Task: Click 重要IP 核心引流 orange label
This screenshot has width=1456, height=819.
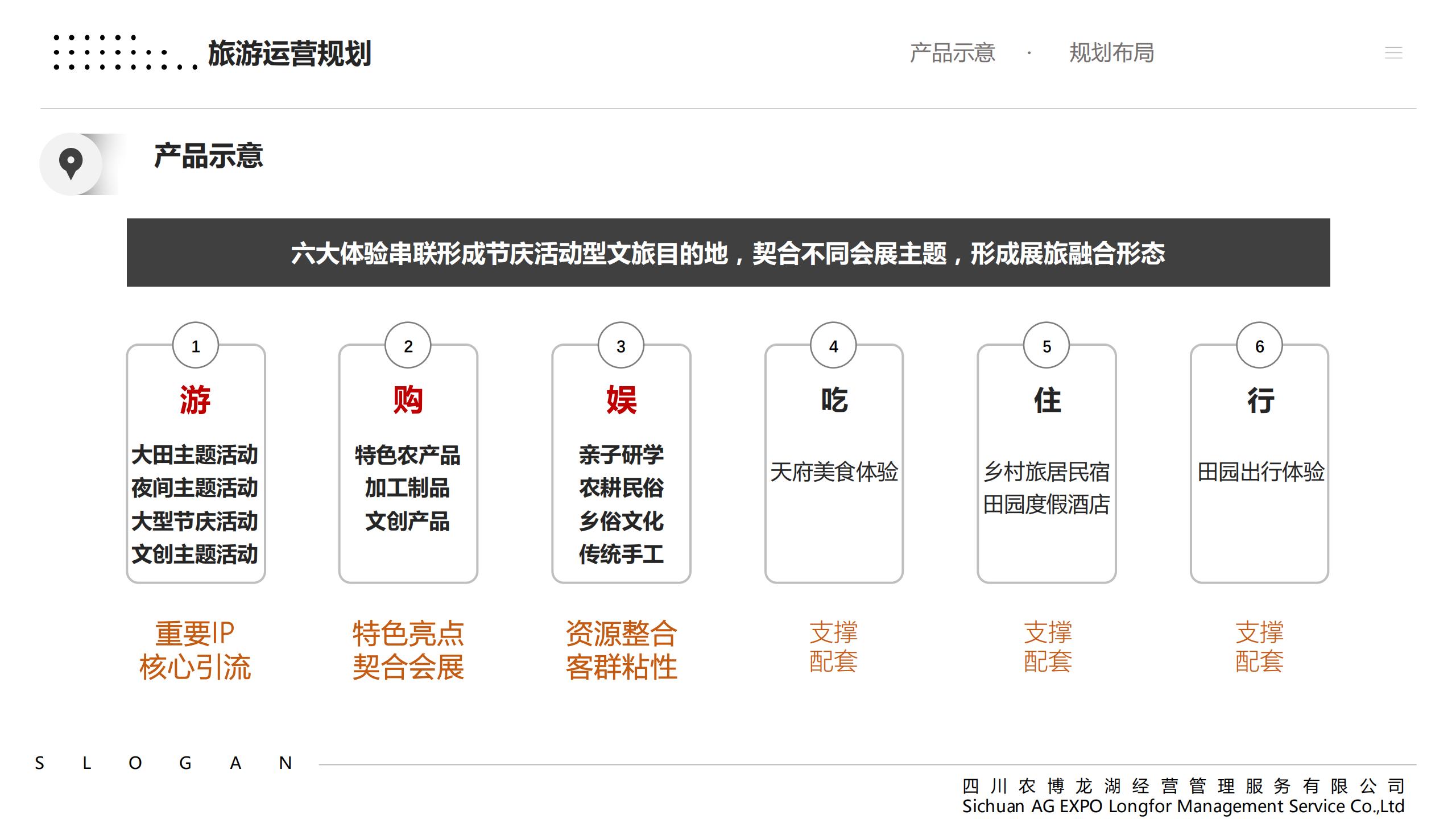Action: tap(195, 650)
